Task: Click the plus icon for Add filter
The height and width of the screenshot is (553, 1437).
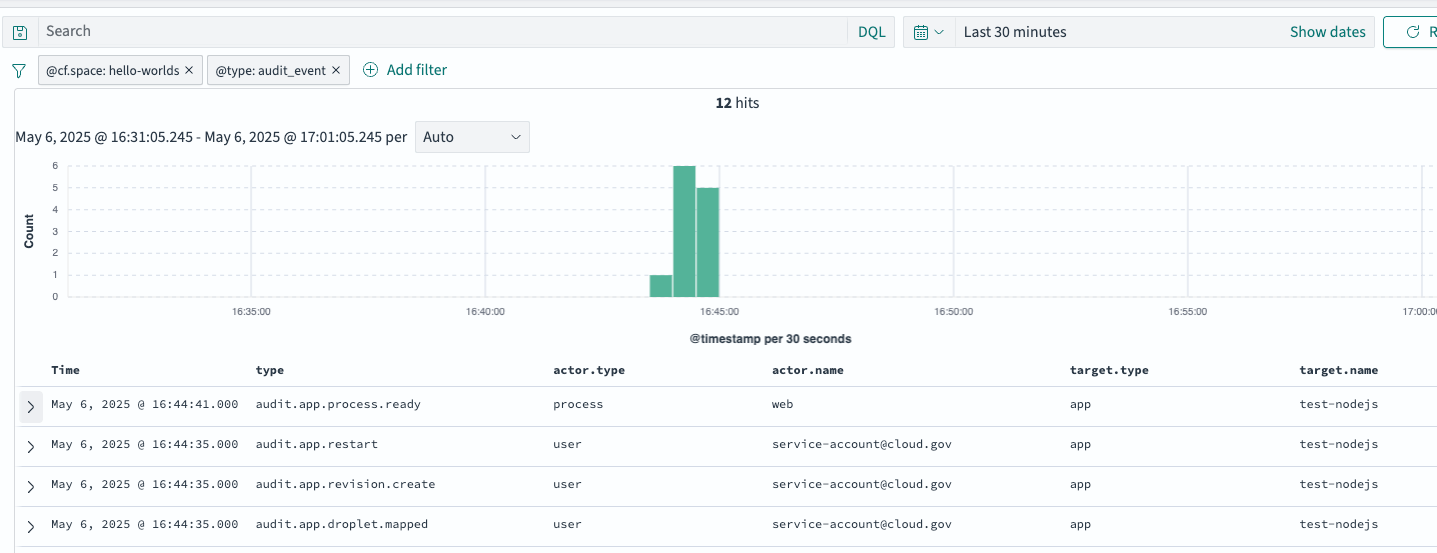Action: [x=371, y=70]
